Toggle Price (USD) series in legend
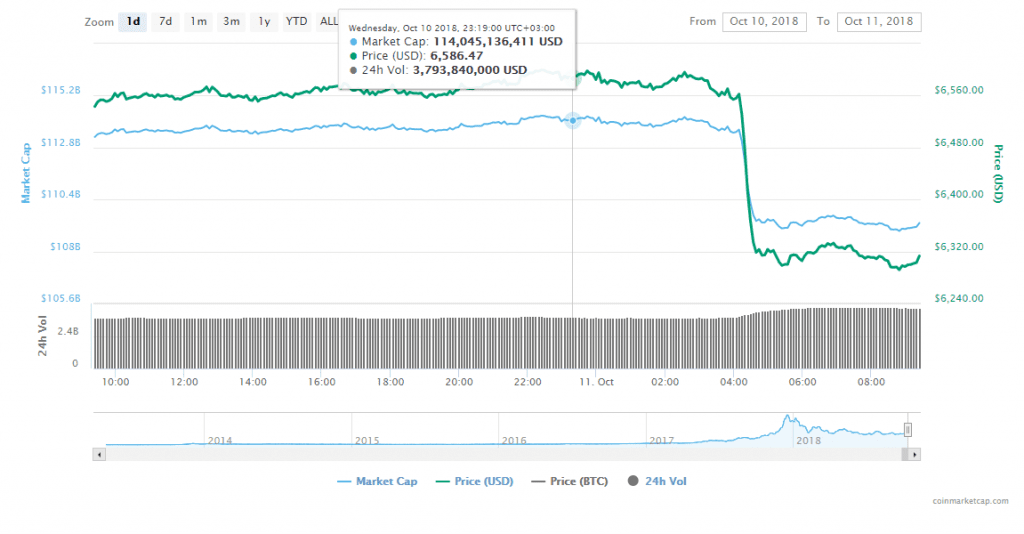Screen dimensions: 1024x534 pyautogui.click(x=475, y=481)
